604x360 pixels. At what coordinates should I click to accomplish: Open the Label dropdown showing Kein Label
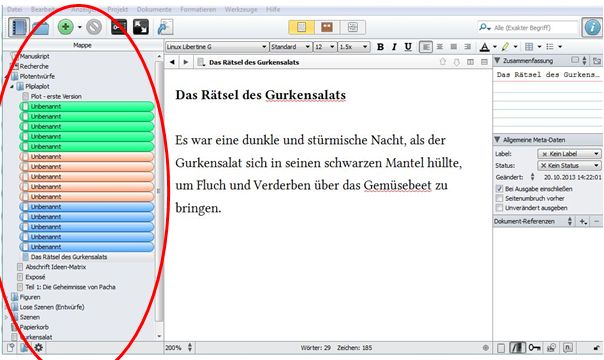click(x=569, y=154)
